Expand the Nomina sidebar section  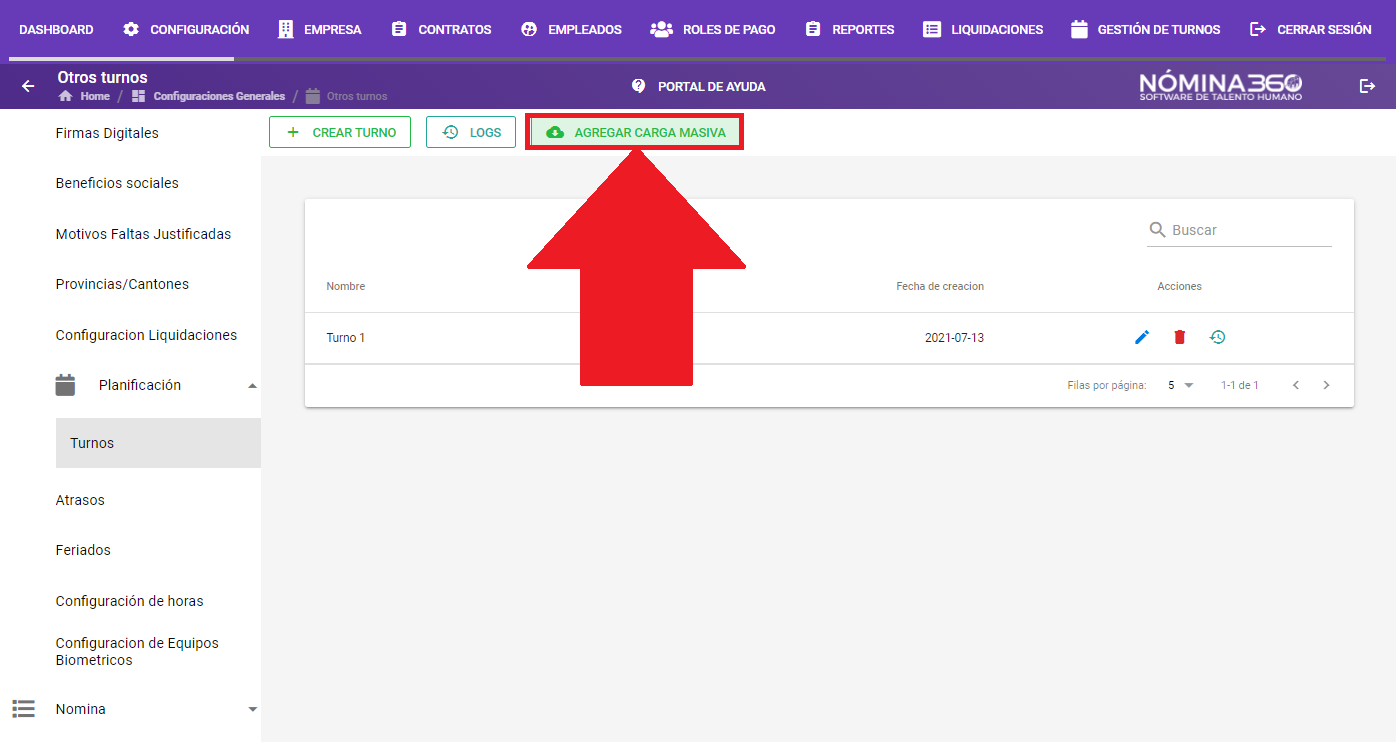(x=252, y=709)
